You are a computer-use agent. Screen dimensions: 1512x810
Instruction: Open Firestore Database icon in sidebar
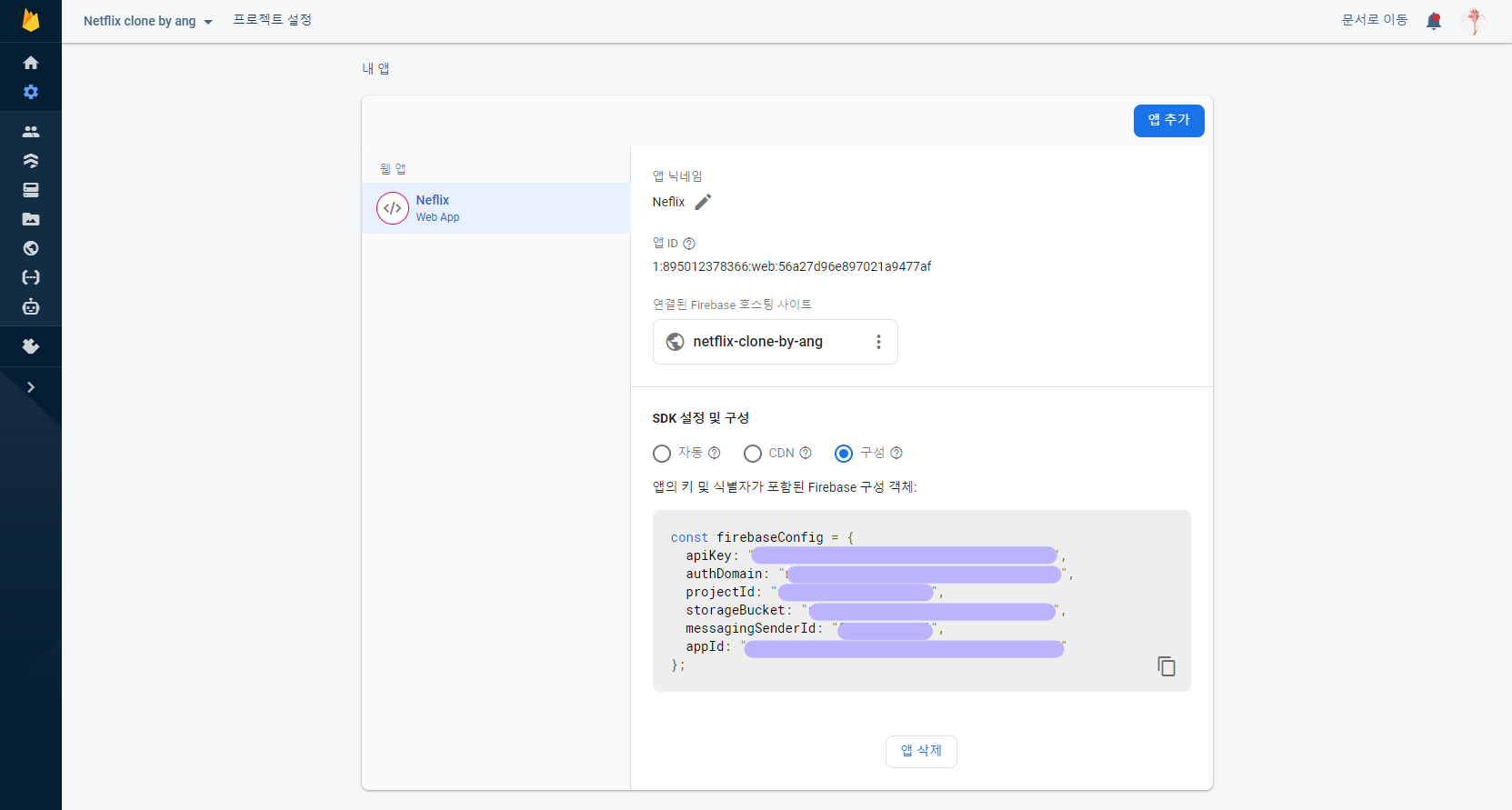(31, 161)
